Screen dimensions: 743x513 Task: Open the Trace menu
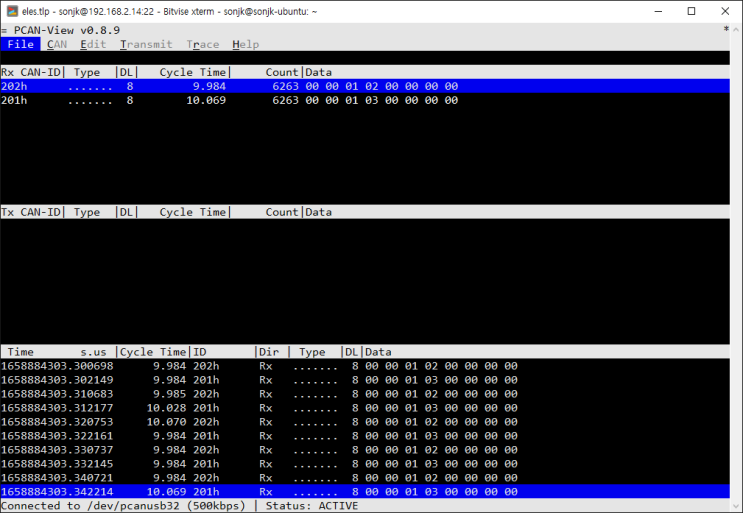202,44
